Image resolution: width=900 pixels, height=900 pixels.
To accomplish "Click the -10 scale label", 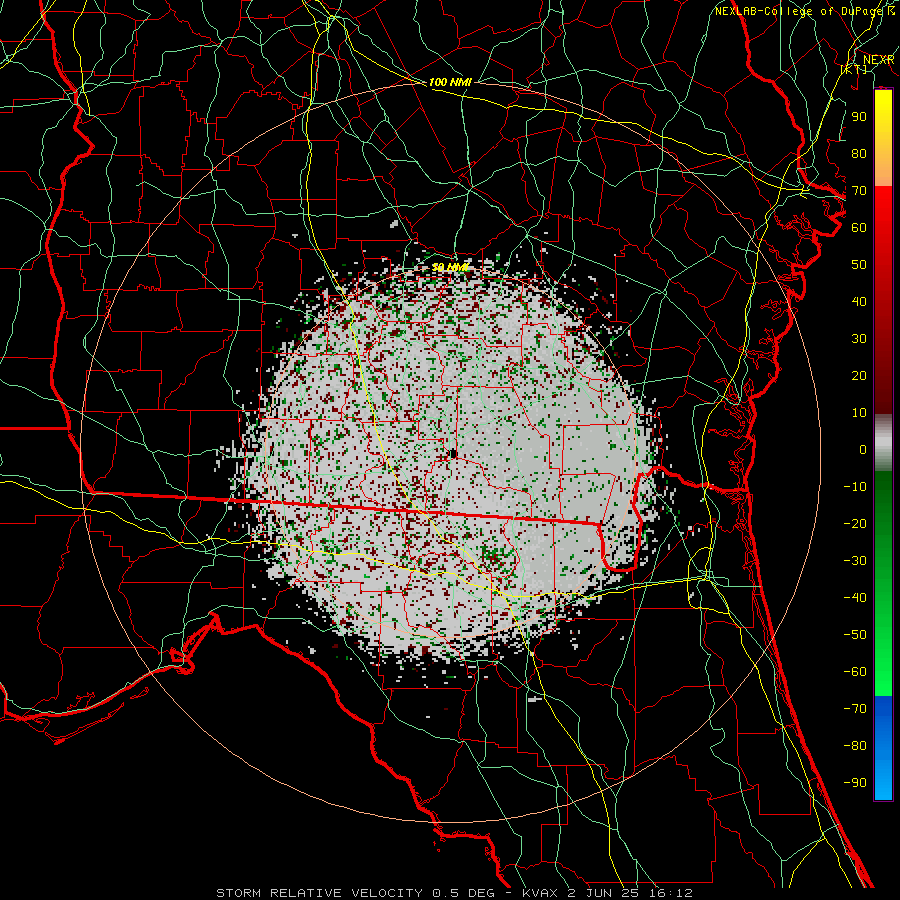I will pos(855,487).
